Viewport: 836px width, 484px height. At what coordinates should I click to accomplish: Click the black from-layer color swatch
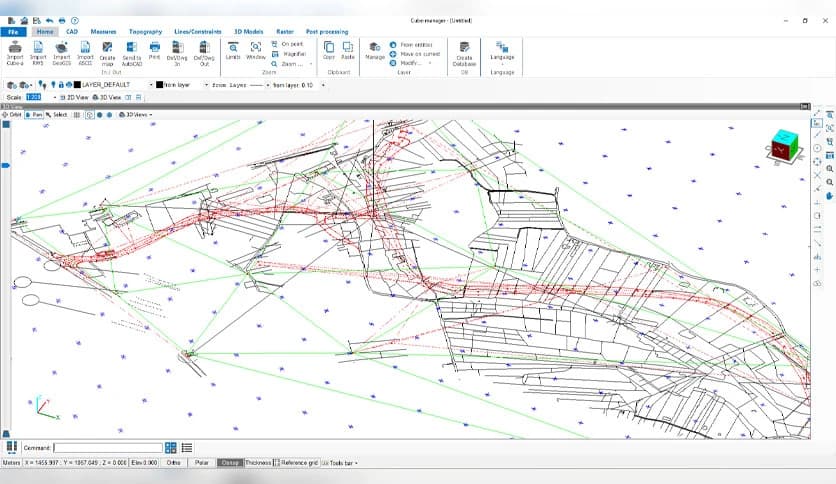click(x=159, y=85)
